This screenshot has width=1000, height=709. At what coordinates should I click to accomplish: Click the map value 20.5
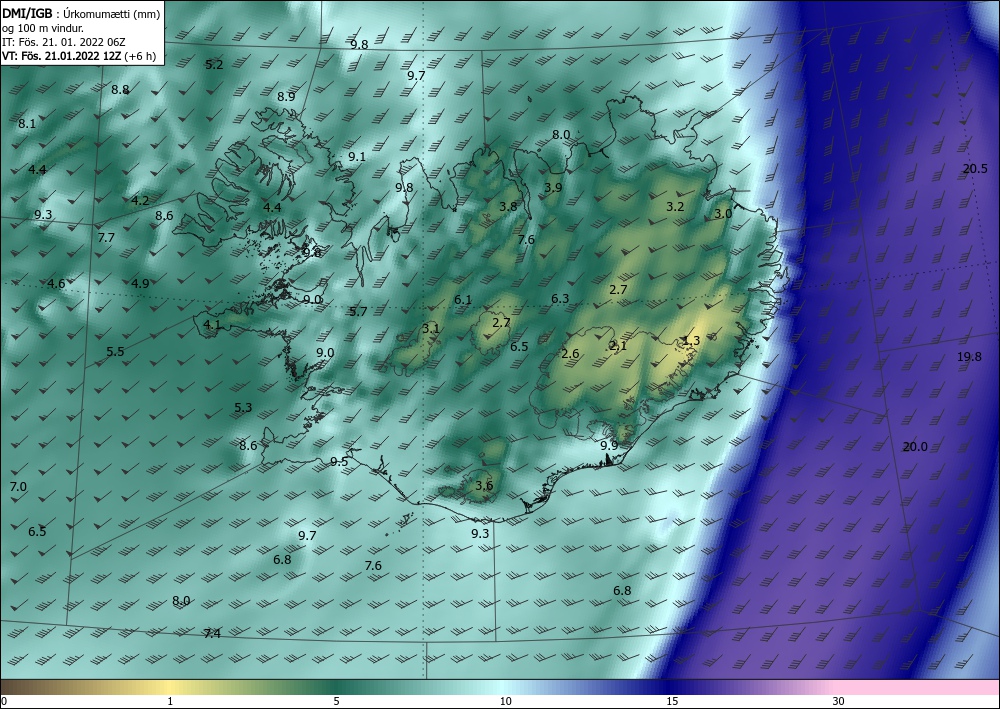(975, 168)
